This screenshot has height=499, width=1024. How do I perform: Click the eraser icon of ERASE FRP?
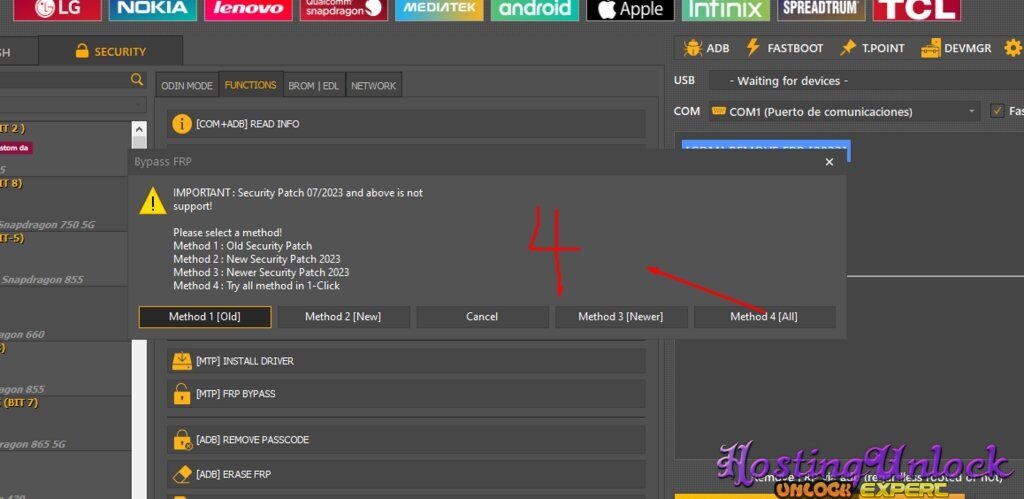click(182, 474)
